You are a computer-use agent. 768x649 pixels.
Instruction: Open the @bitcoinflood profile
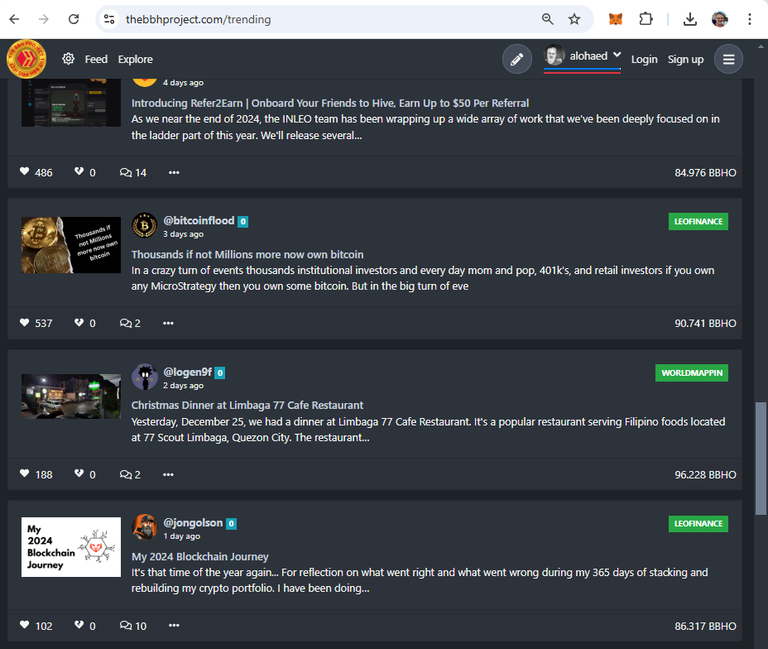coord(198,220)
